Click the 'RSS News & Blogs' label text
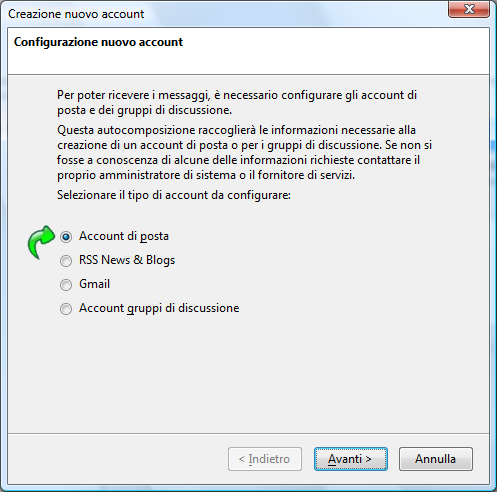497x492 pixels. (127, 260)
